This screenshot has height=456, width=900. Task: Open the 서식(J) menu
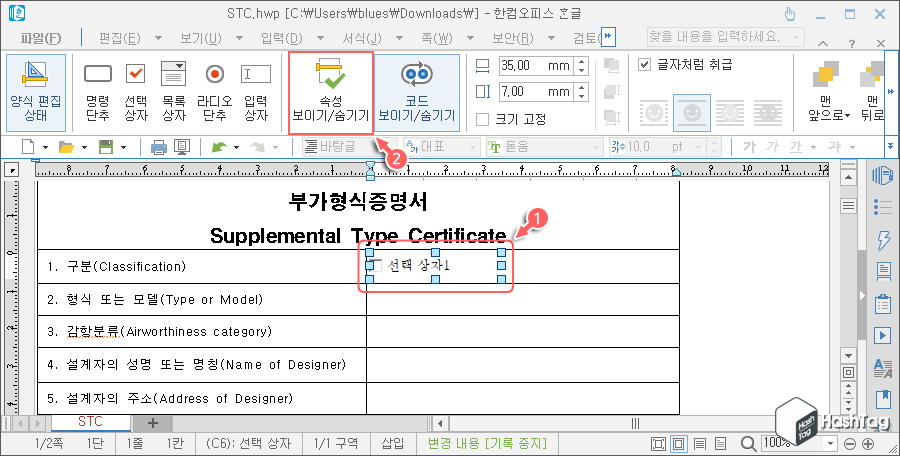point(362,38)
